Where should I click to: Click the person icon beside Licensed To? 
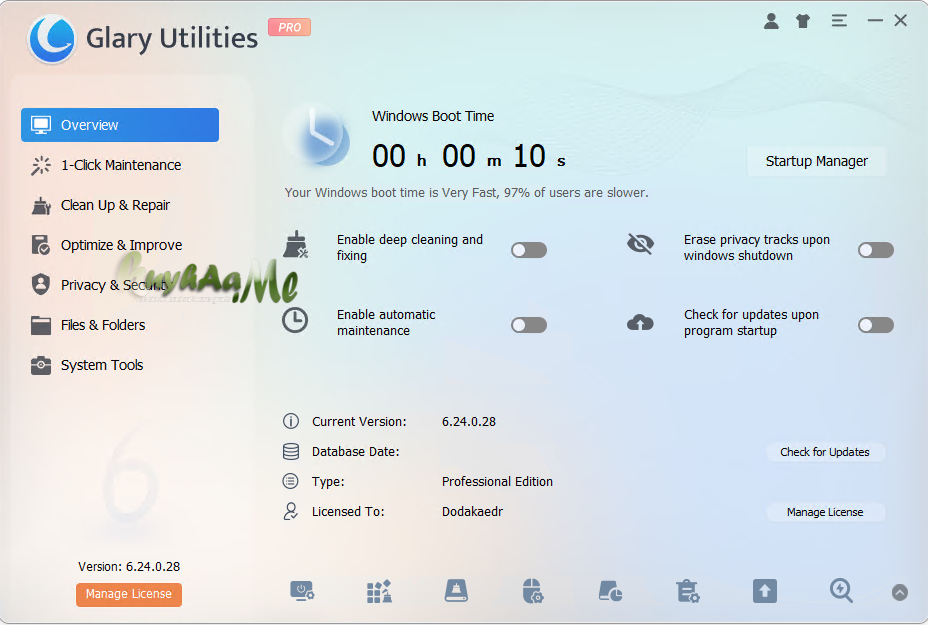tap(291, 511)
